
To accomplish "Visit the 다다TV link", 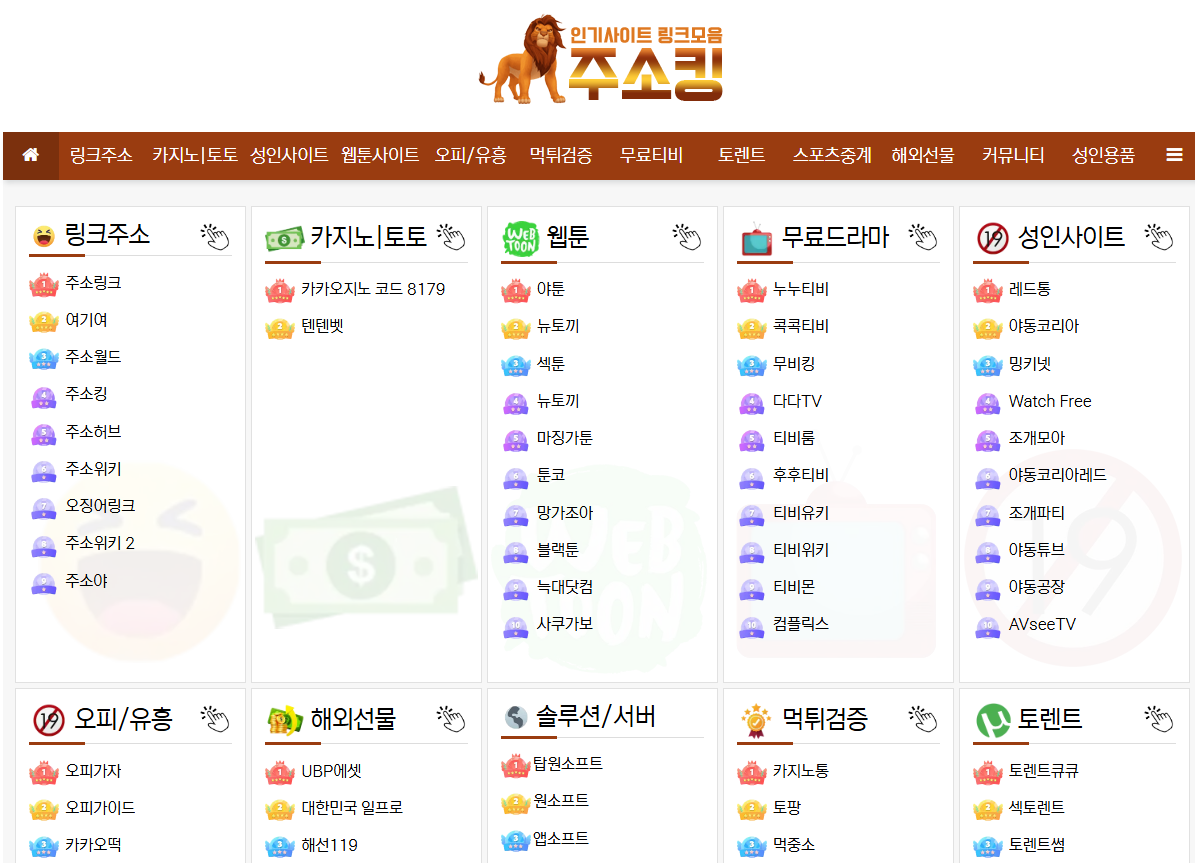I will coord(797,401).
